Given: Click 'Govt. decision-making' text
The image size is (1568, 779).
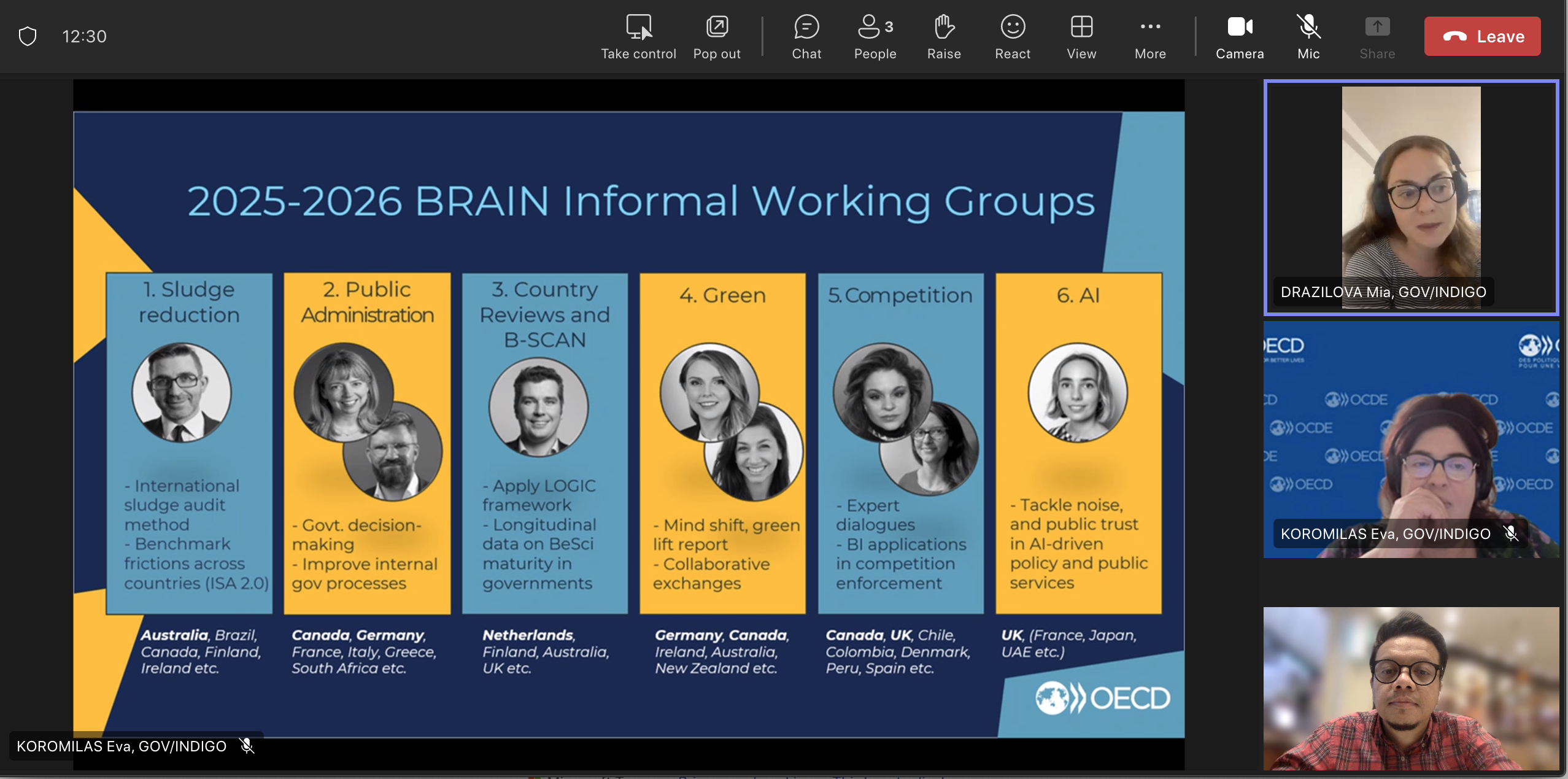Looking at the screenshot, I should click(357, 535).
